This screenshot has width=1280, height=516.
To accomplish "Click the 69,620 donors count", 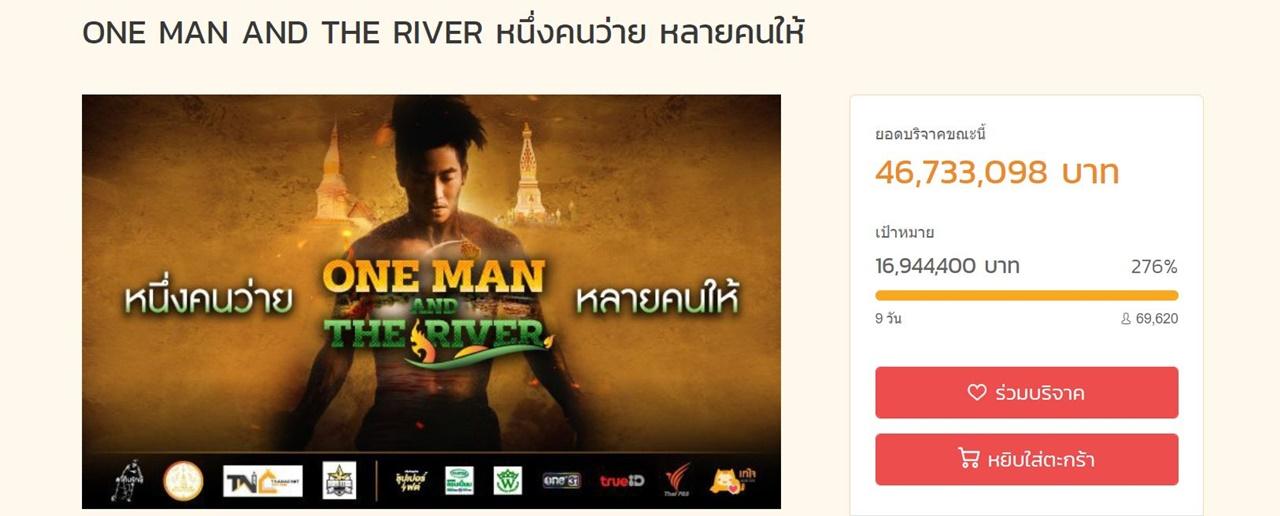I will (1157, 319).
